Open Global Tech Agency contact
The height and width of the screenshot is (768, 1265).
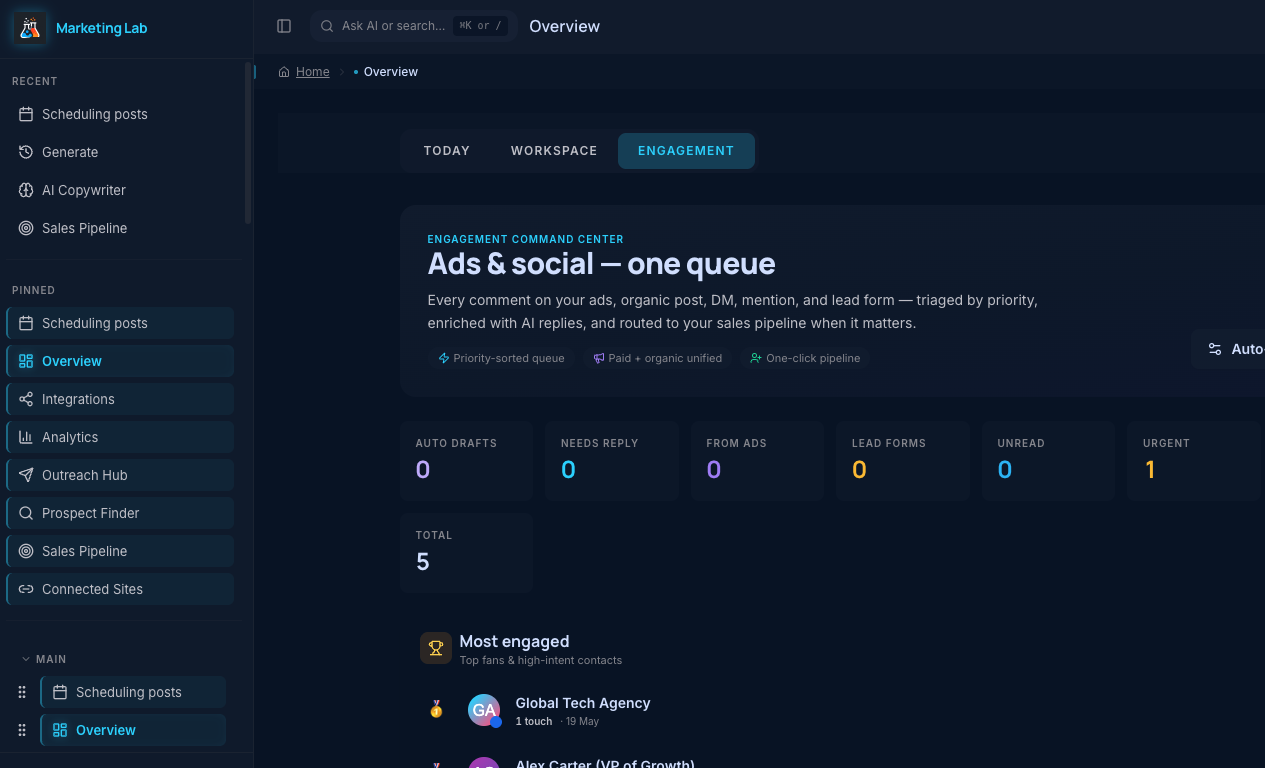tap(583, 703)
